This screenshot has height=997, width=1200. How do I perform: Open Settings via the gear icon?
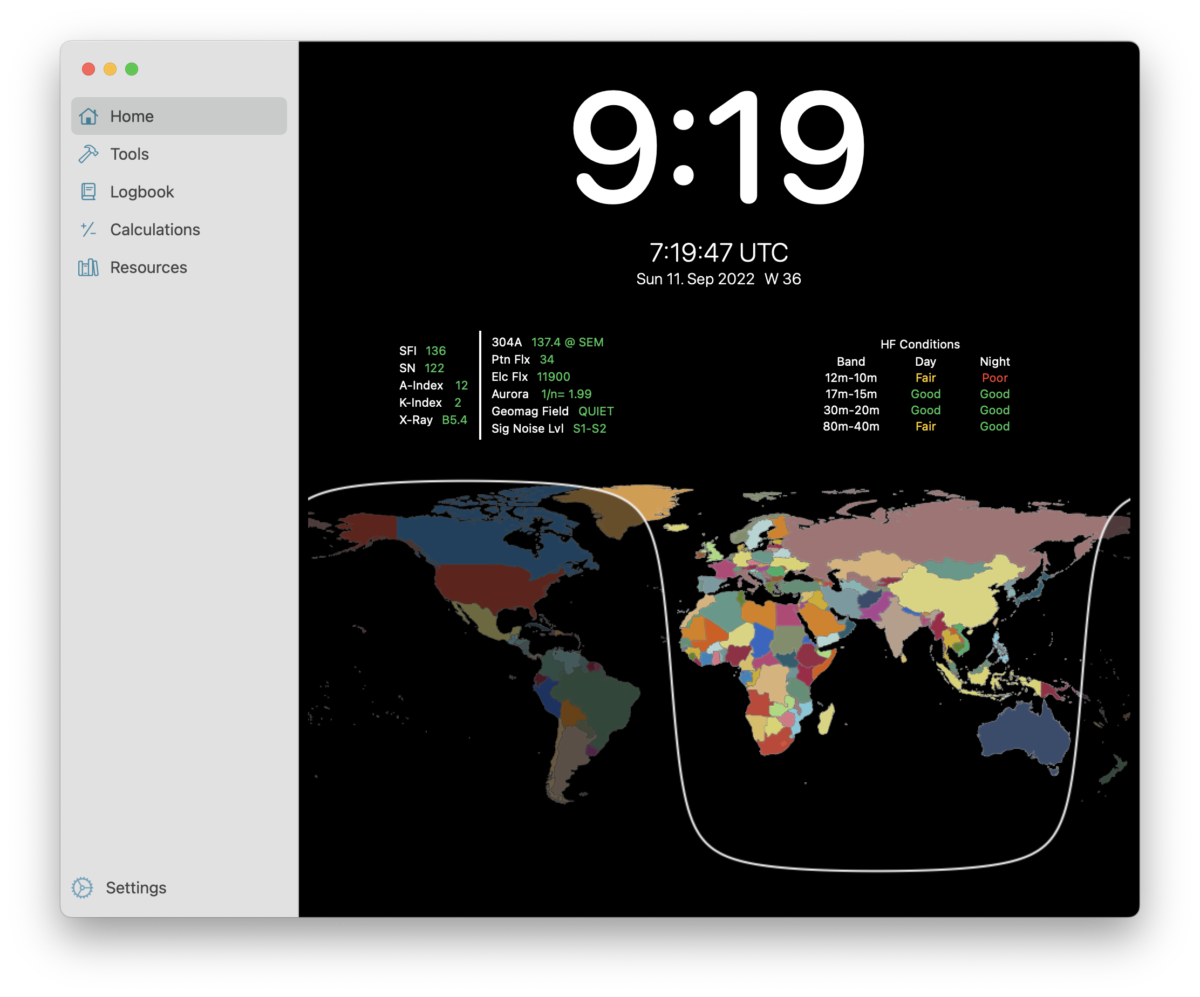[80, 887]
